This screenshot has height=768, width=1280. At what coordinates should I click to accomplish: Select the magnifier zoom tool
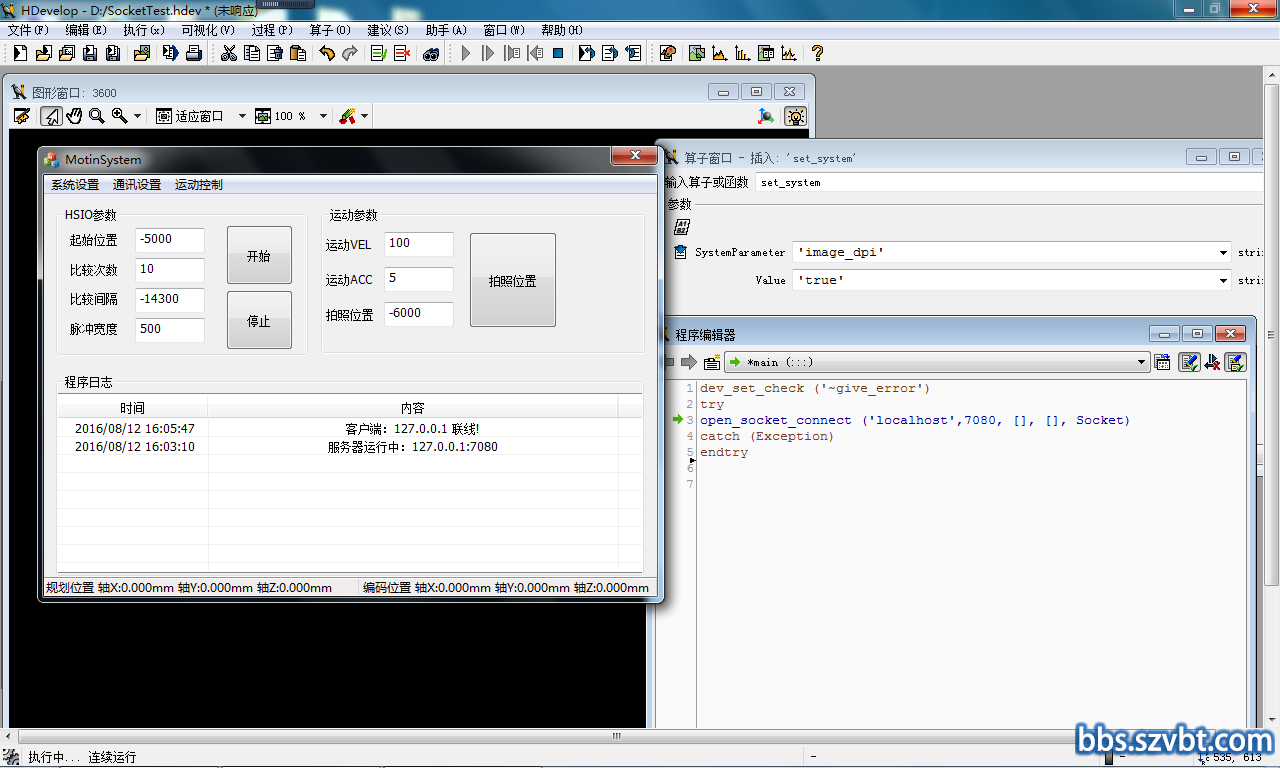pos(97,116)
